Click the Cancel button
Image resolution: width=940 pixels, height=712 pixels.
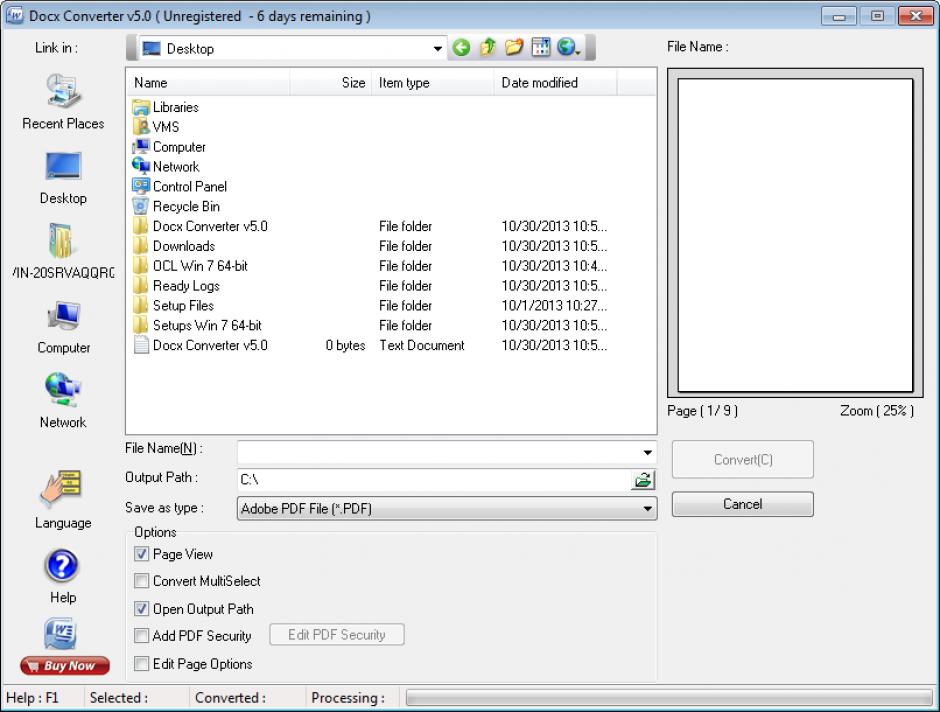[x=742, y=504]
